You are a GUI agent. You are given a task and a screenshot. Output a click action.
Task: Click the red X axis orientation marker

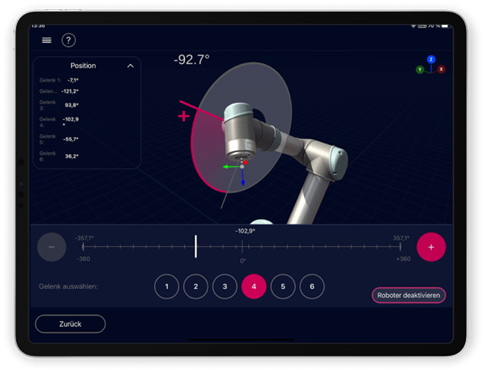coord(441,69)
